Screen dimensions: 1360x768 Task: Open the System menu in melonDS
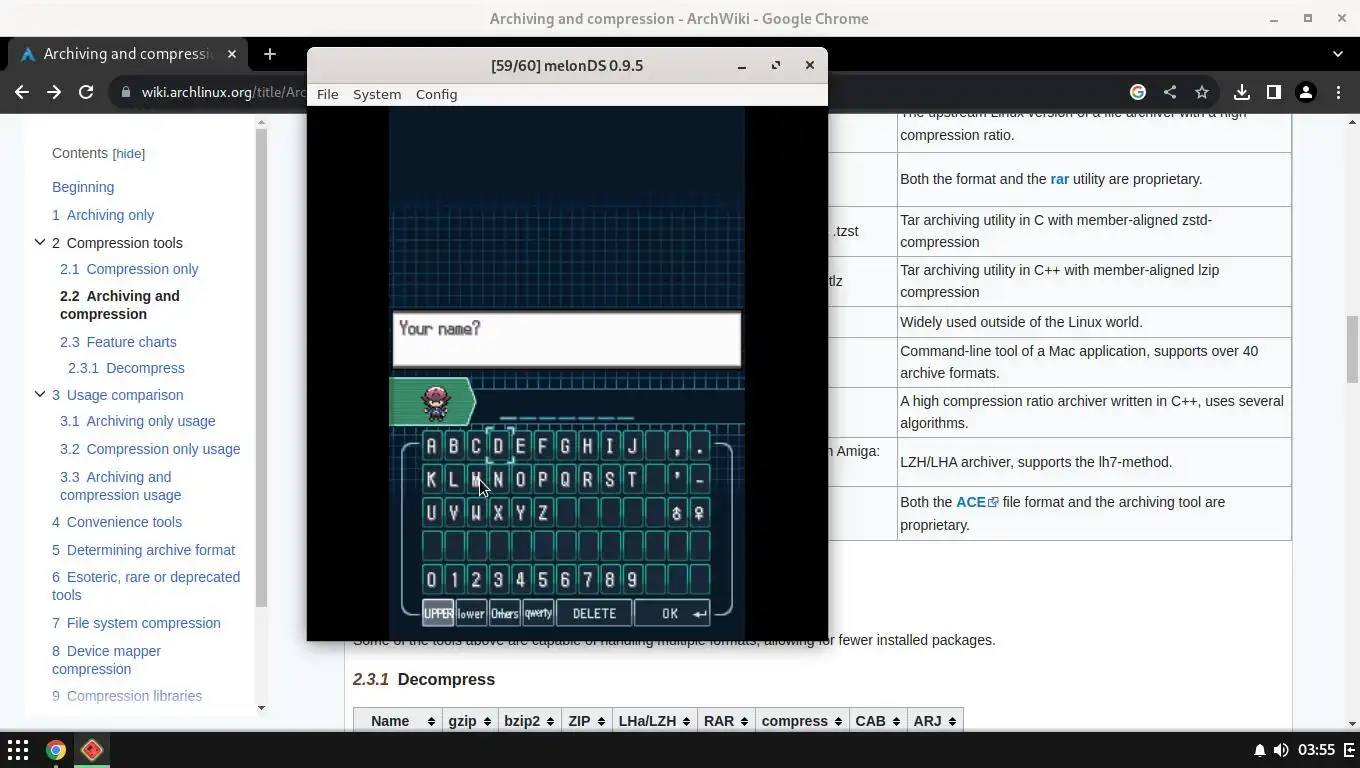(x=377, y=94)
